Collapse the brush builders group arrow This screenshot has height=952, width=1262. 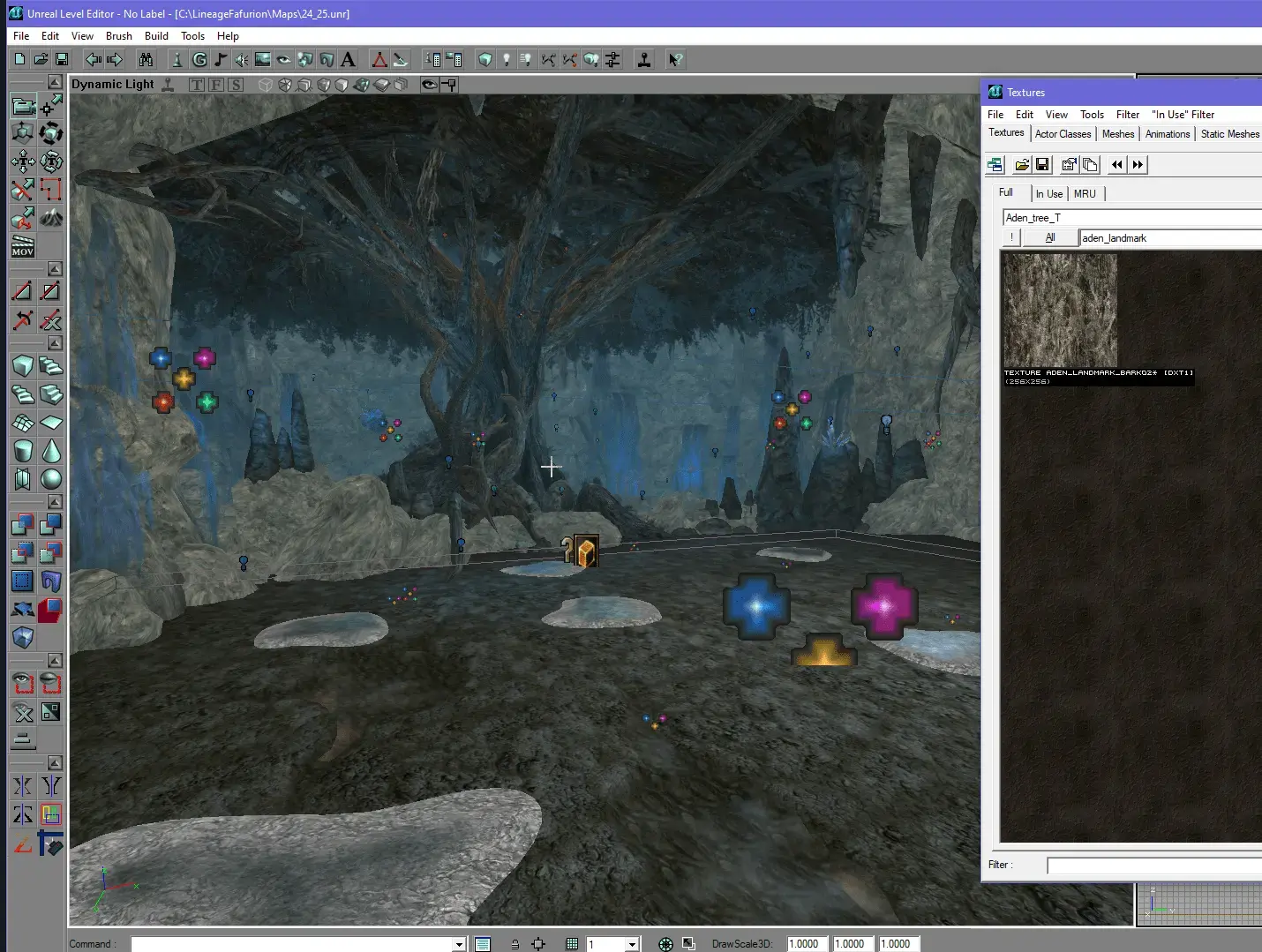click(x=55, y=342)
